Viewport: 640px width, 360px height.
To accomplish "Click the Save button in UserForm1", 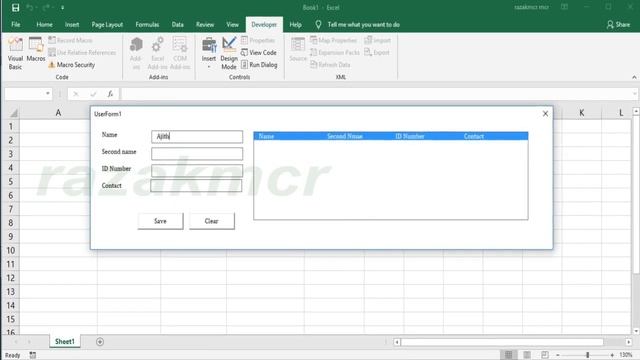I will click(x=160, y=221).
